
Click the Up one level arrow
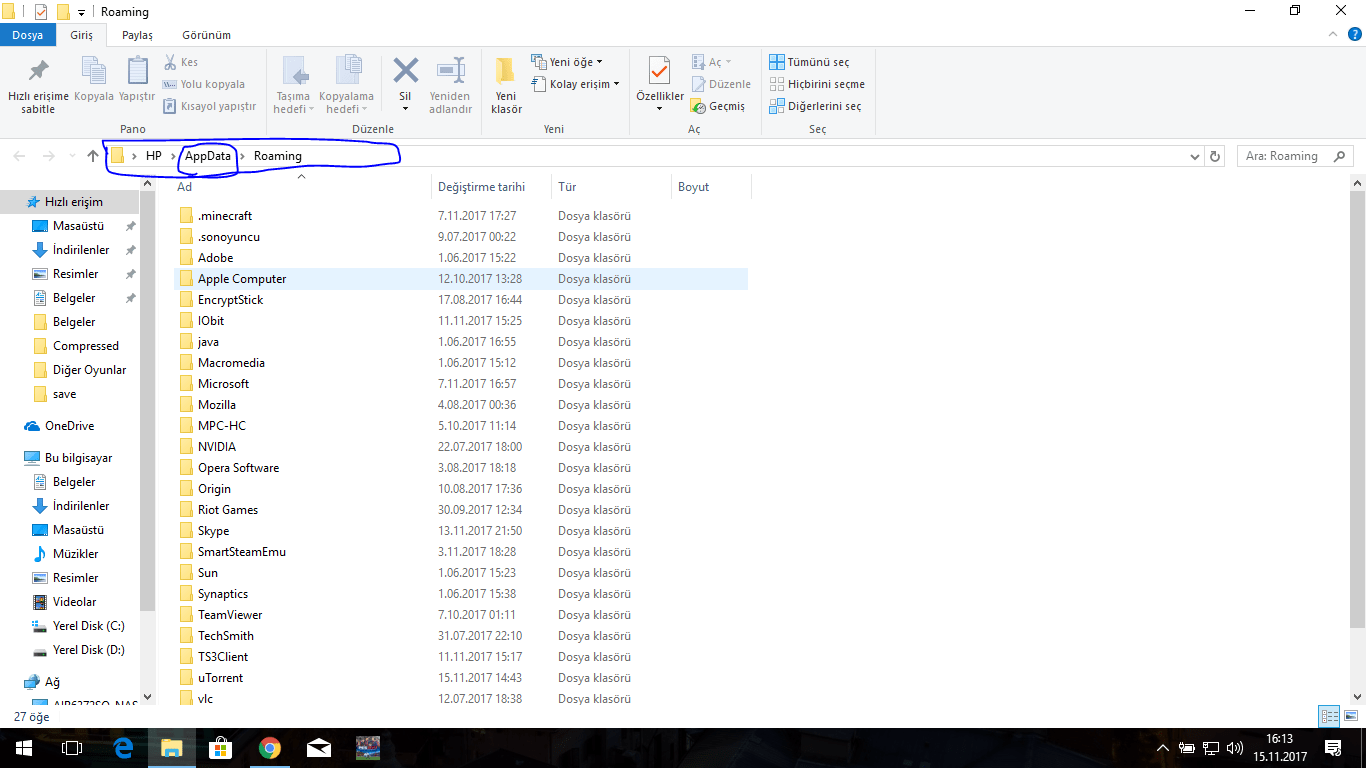[93, 156]
